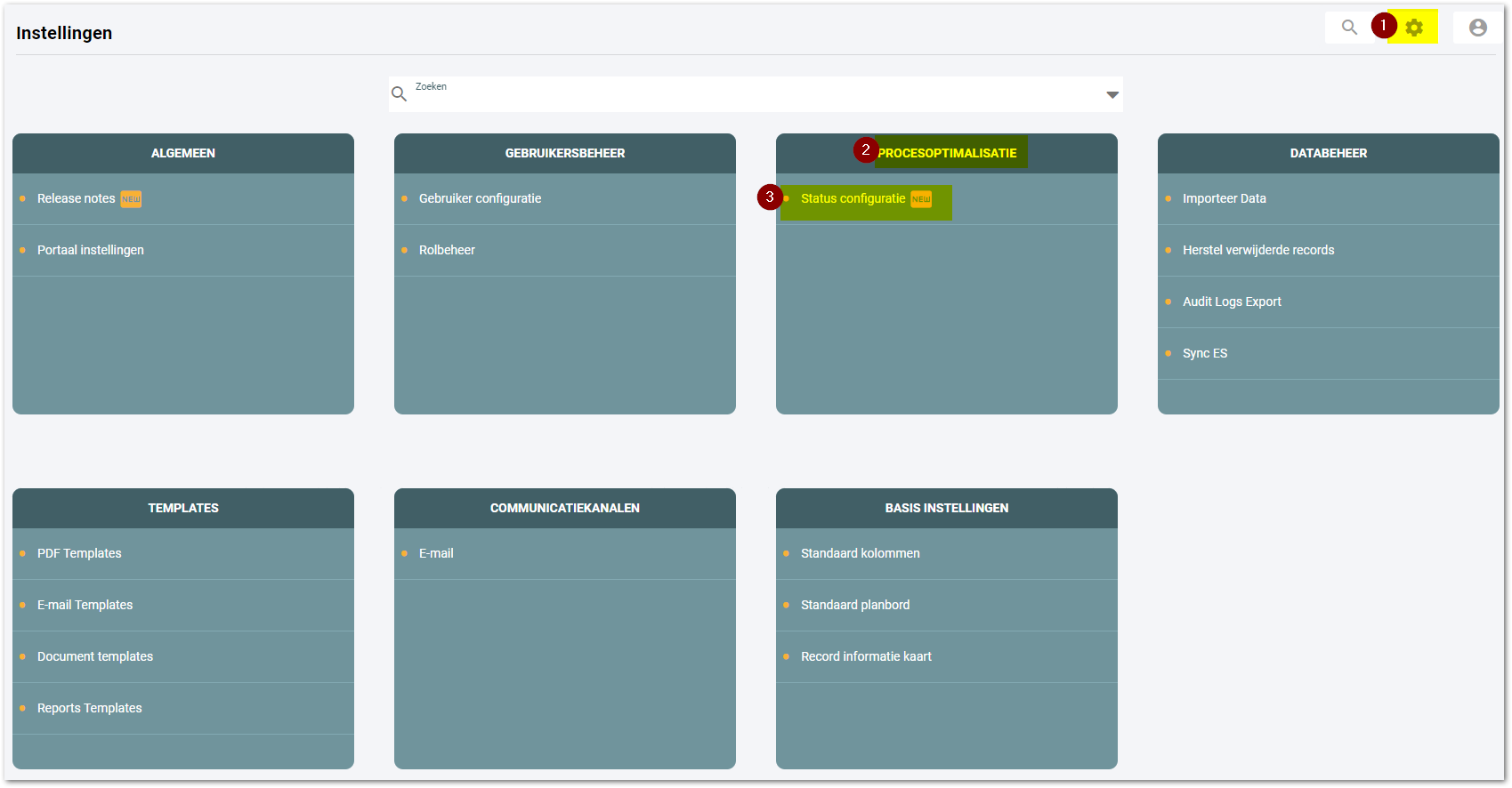Open Standaard kolommen
The height and width of the screenshot is (788, 1512).
tap(861, 553)
